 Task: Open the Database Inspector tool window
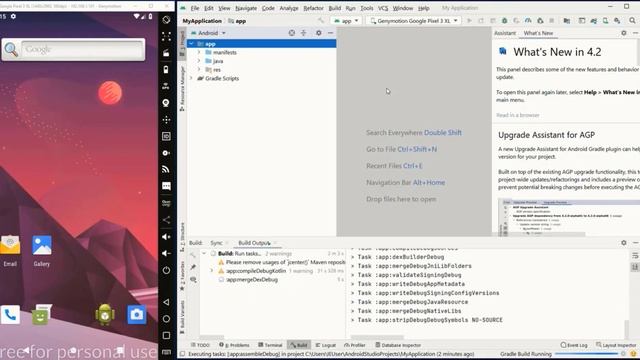398,345
